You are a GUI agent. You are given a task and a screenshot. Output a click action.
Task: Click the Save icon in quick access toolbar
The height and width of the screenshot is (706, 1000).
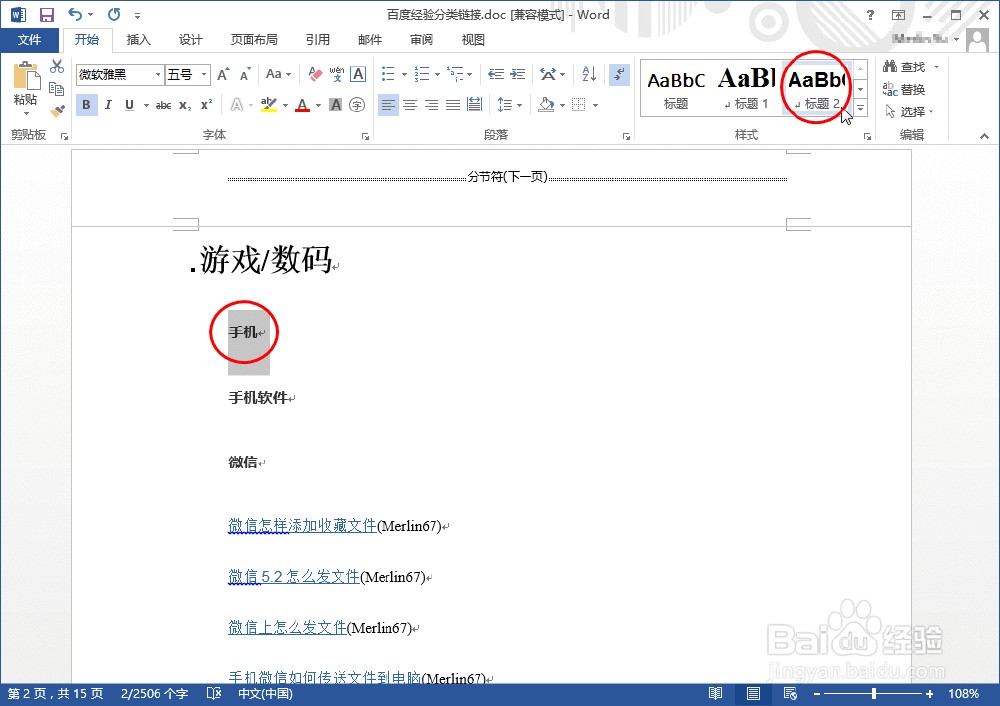coord(47,14)
